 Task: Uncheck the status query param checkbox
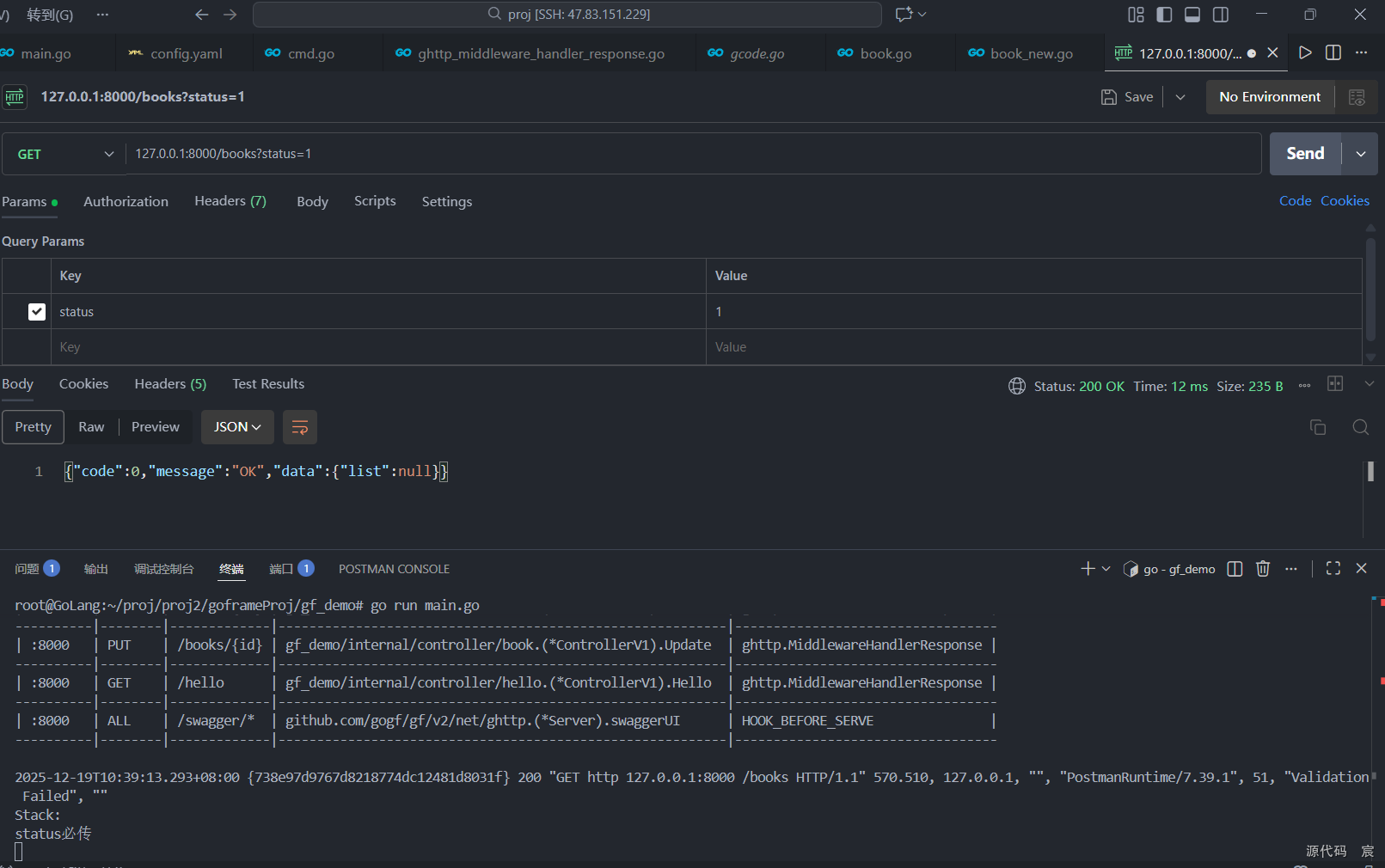37,312
